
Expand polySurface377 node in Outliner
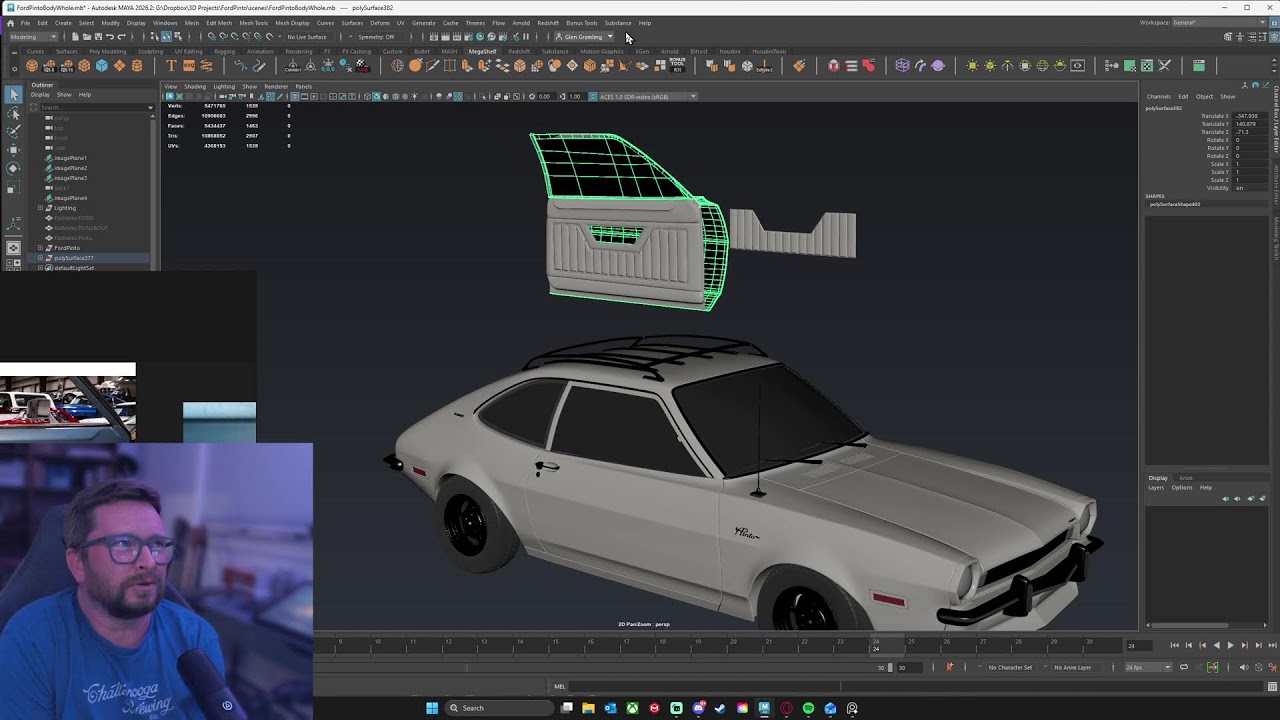coord(40,258)
